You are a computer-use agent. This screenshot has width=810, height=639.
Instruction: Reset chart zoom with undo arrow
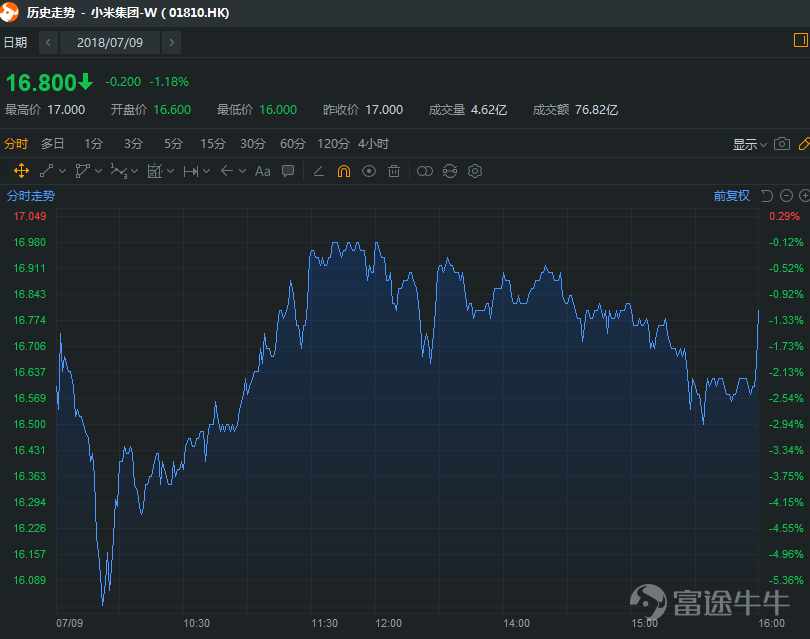767,196
